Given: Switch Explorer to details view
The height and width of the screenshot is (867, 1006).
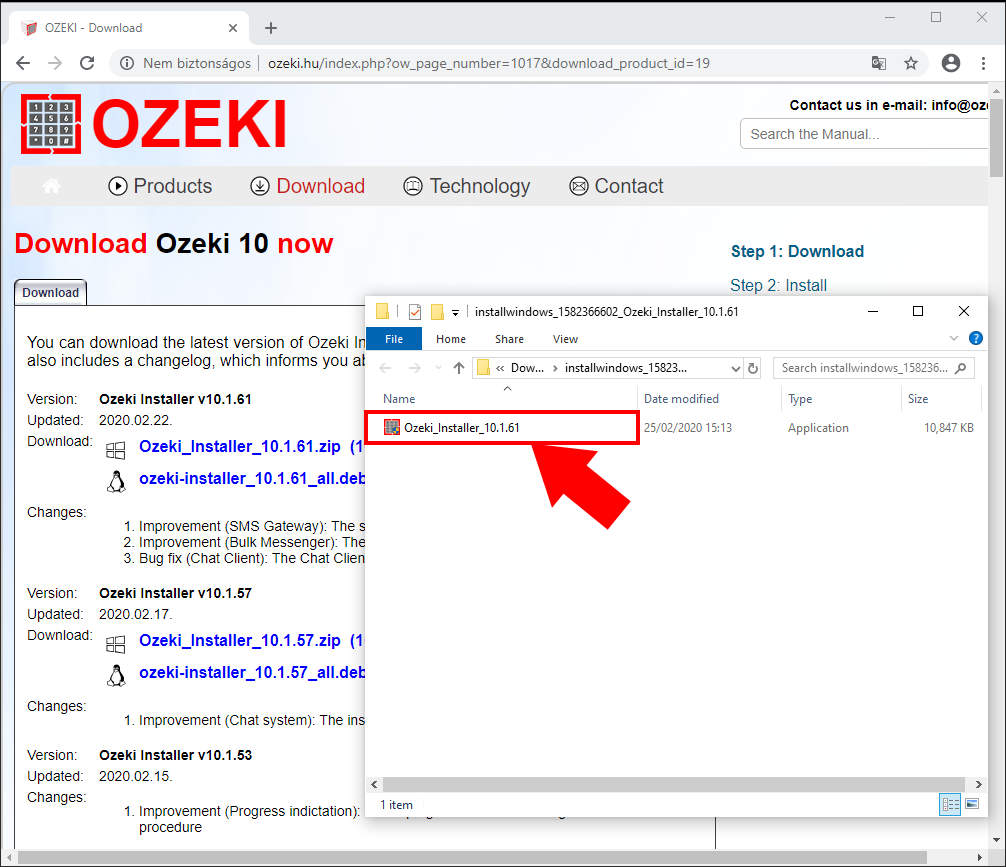Looking at the screenshot, I should 950,804.
